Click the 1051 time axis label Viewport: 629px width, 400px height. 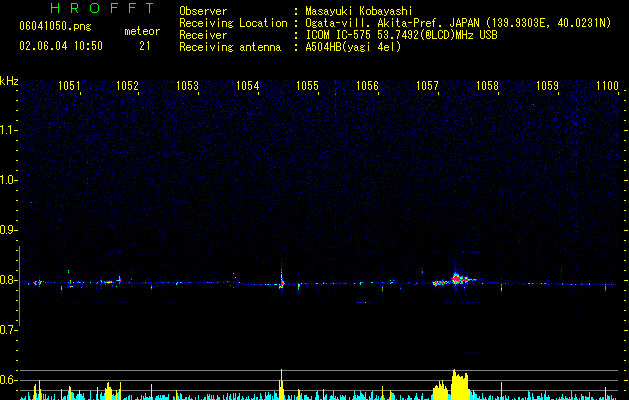click(69, 86)
